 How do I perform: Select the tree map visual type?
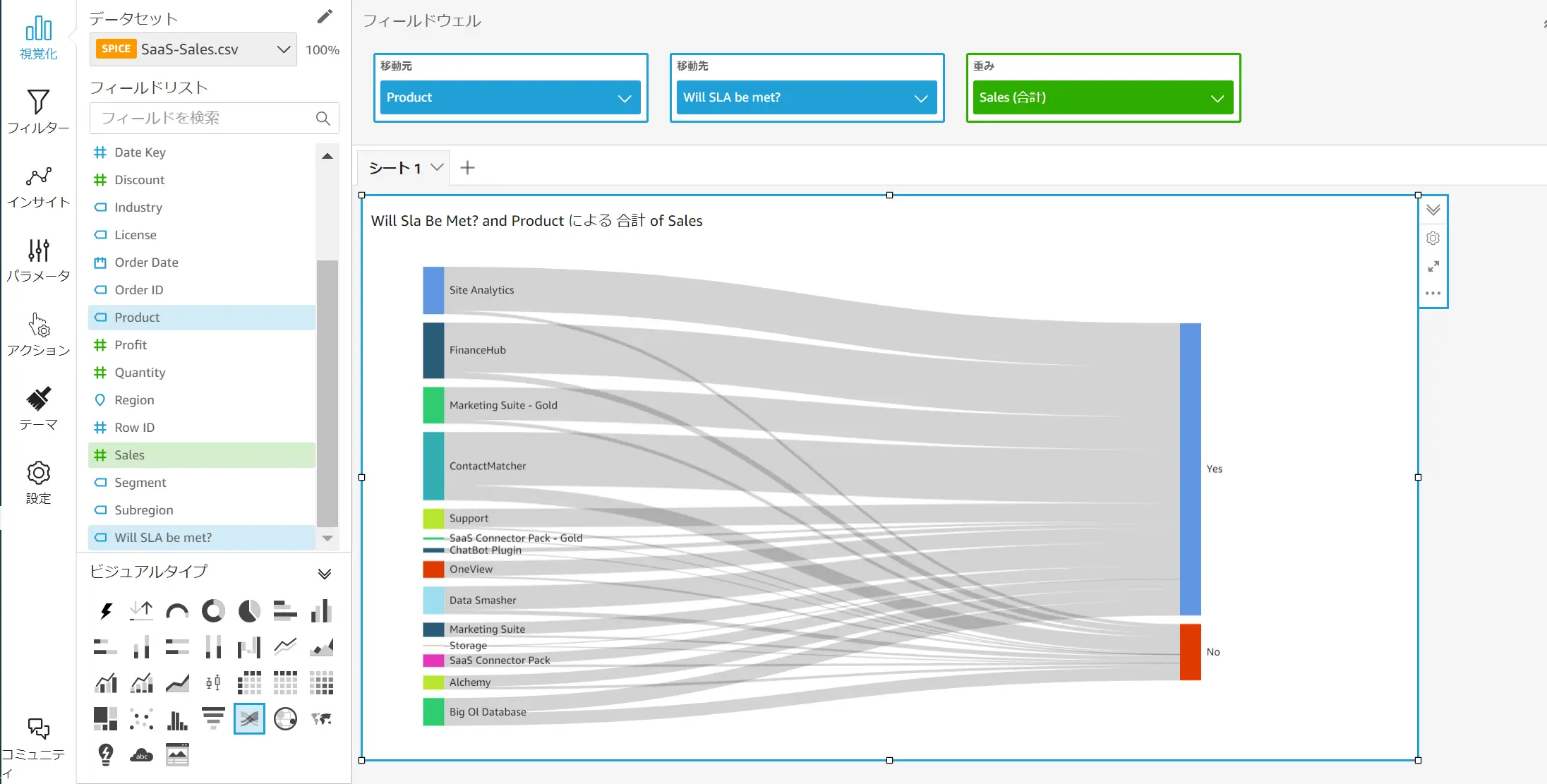coord(106,719)
